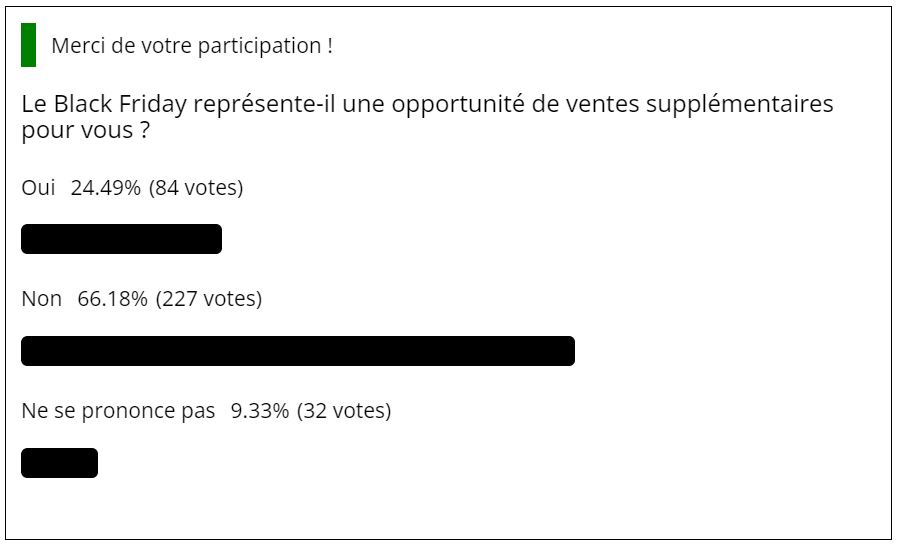Screen dimensions: 898x548
Task: Select the "Oui" answer label
Action: point(38,188)
